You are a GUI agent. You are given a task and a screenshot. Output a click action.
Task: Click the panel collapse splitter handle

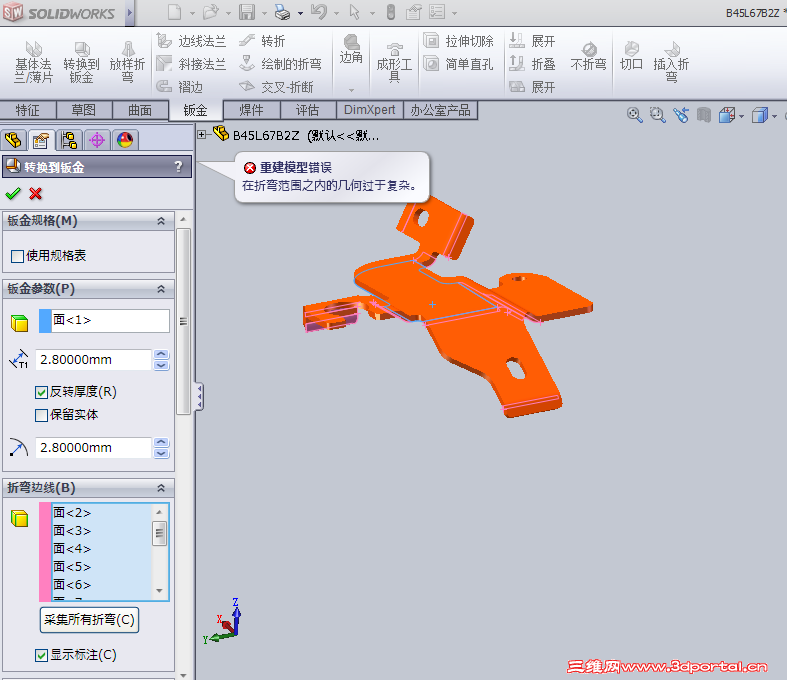[x=200, y=397]
